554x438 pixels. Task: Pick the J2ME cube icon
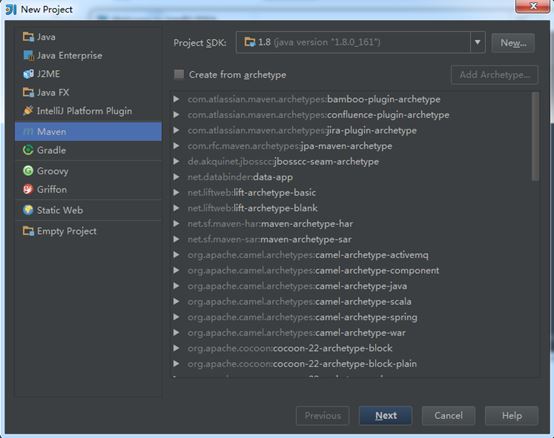coord(28,74)
